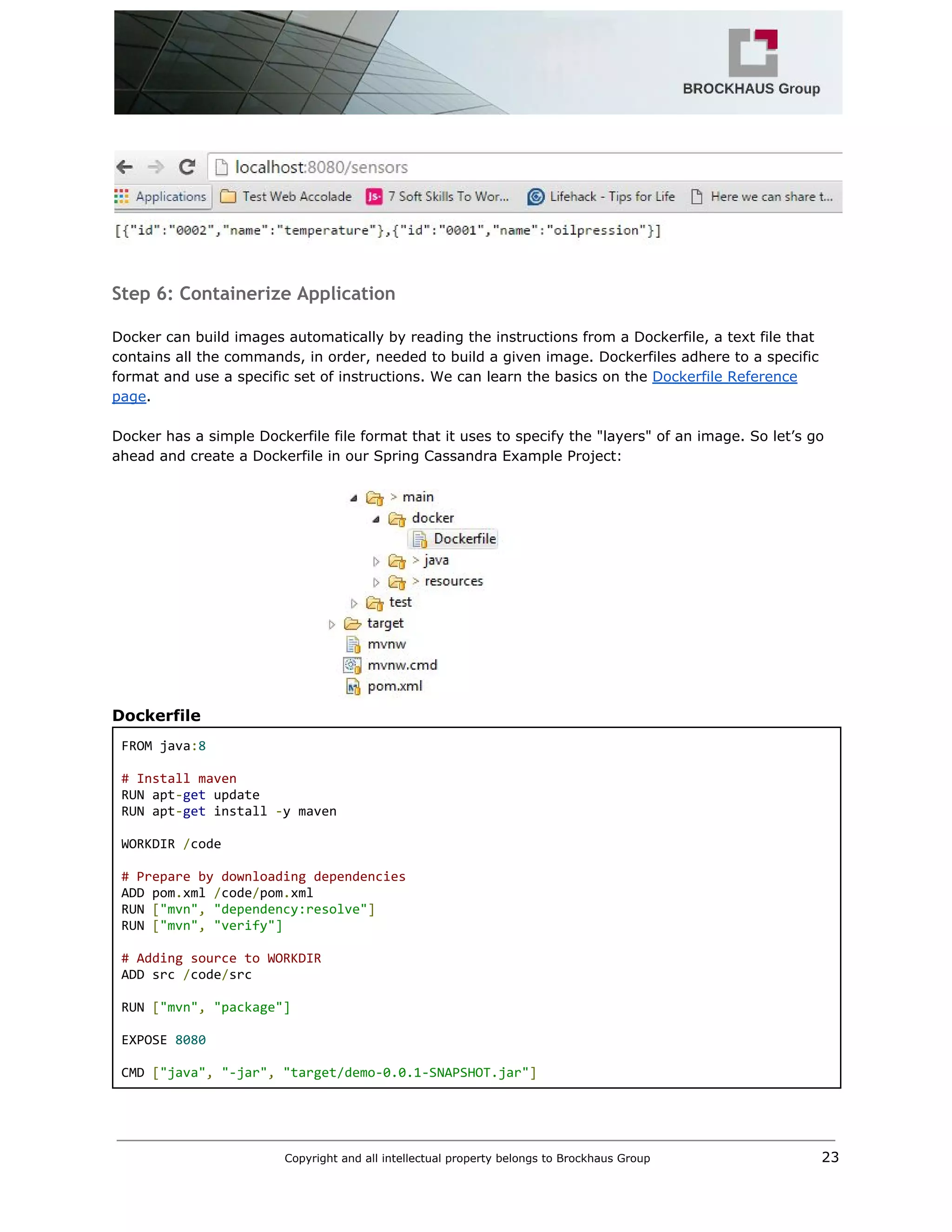
Task: Click the JSON sensors response text
Action: (388, 231)
